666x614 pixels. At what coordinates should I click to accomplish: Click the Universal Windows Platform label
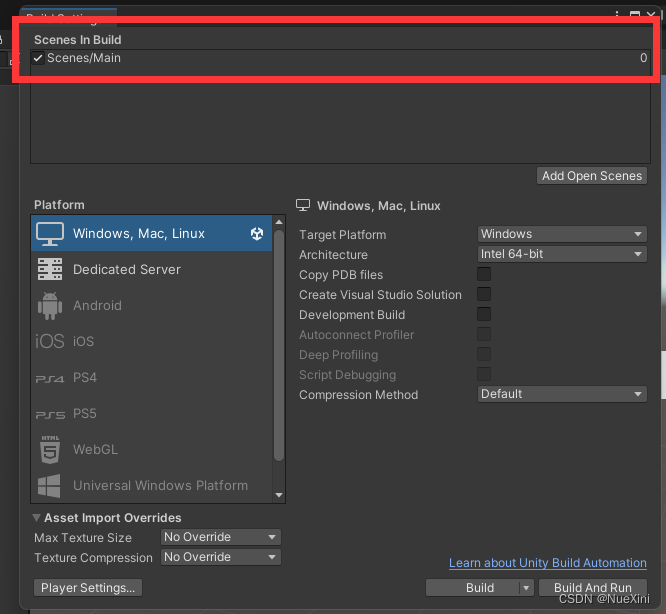point(160,485)
